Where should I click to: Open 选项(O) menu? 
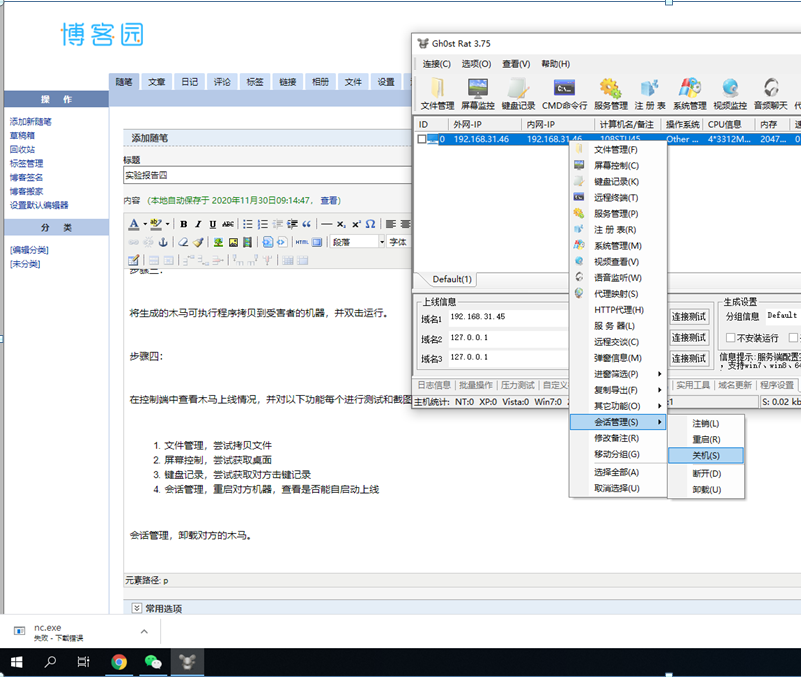coord(476,64)
